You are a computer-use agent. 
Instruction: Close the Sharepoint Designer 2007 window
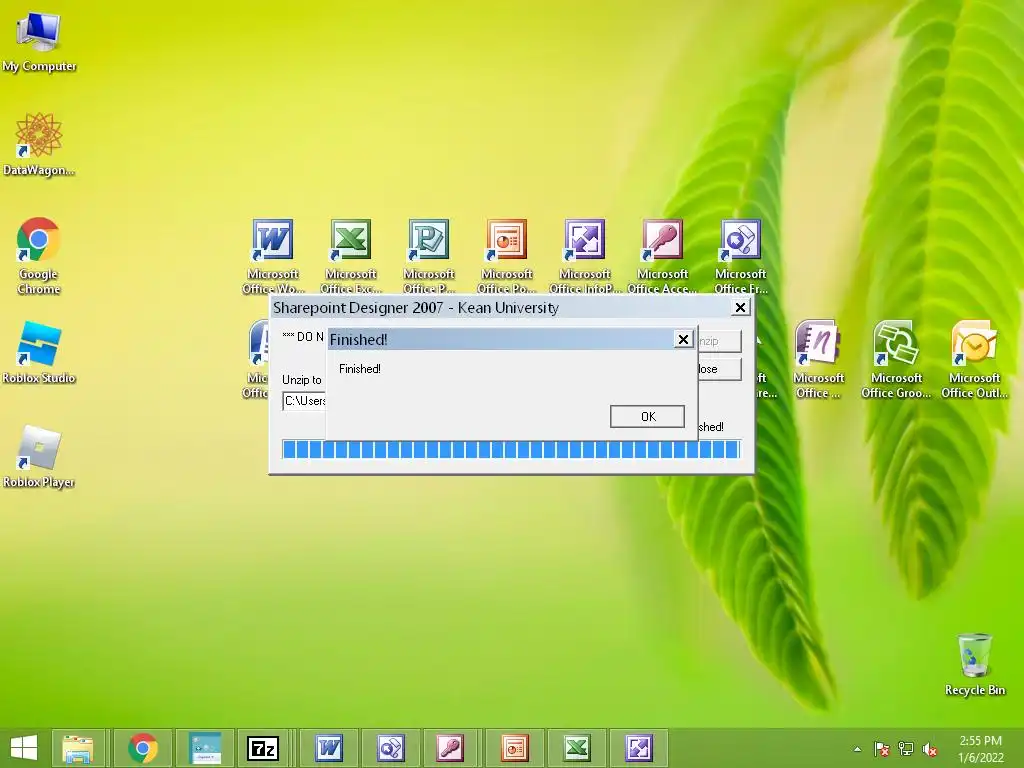740,307
